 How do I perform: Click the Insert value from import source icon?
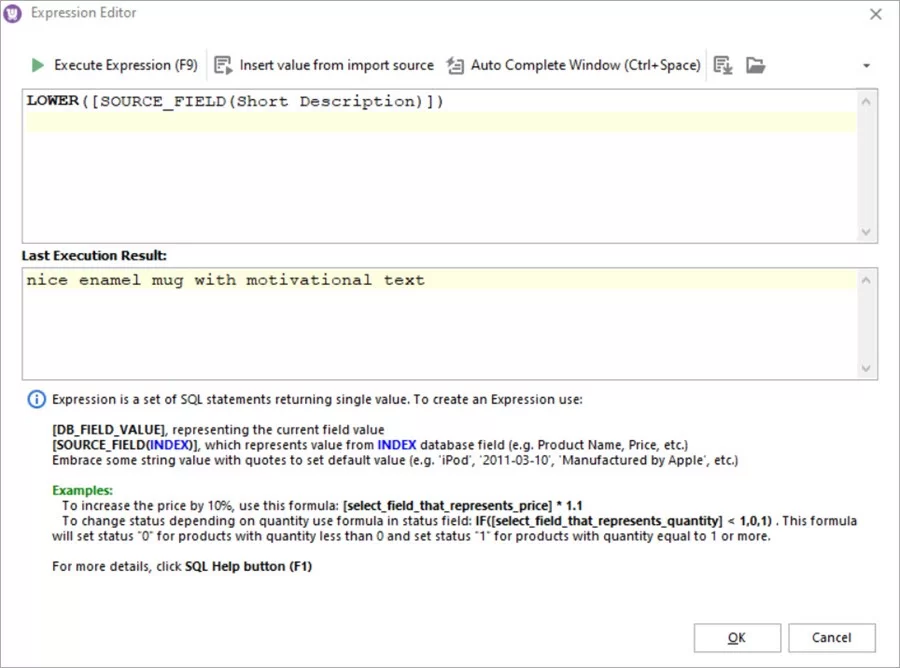tap(222, 64)
